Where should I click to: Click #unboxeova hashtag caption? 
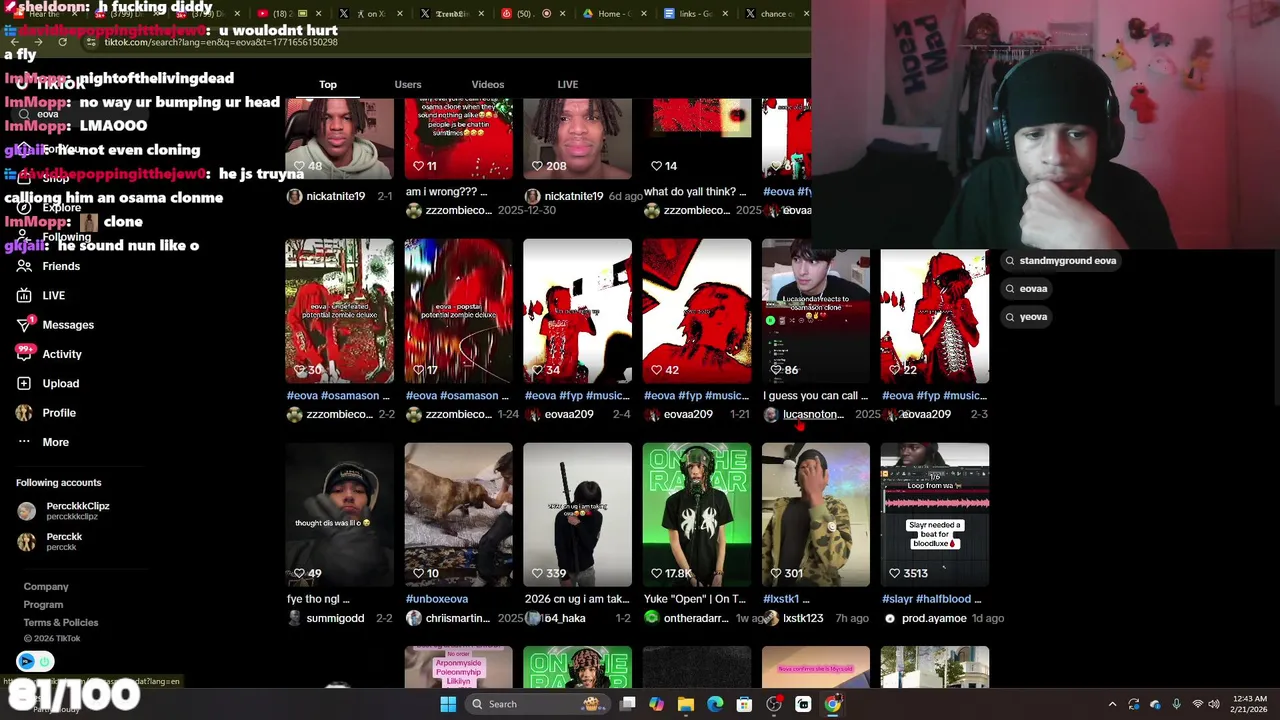click(x=437, y=599)
